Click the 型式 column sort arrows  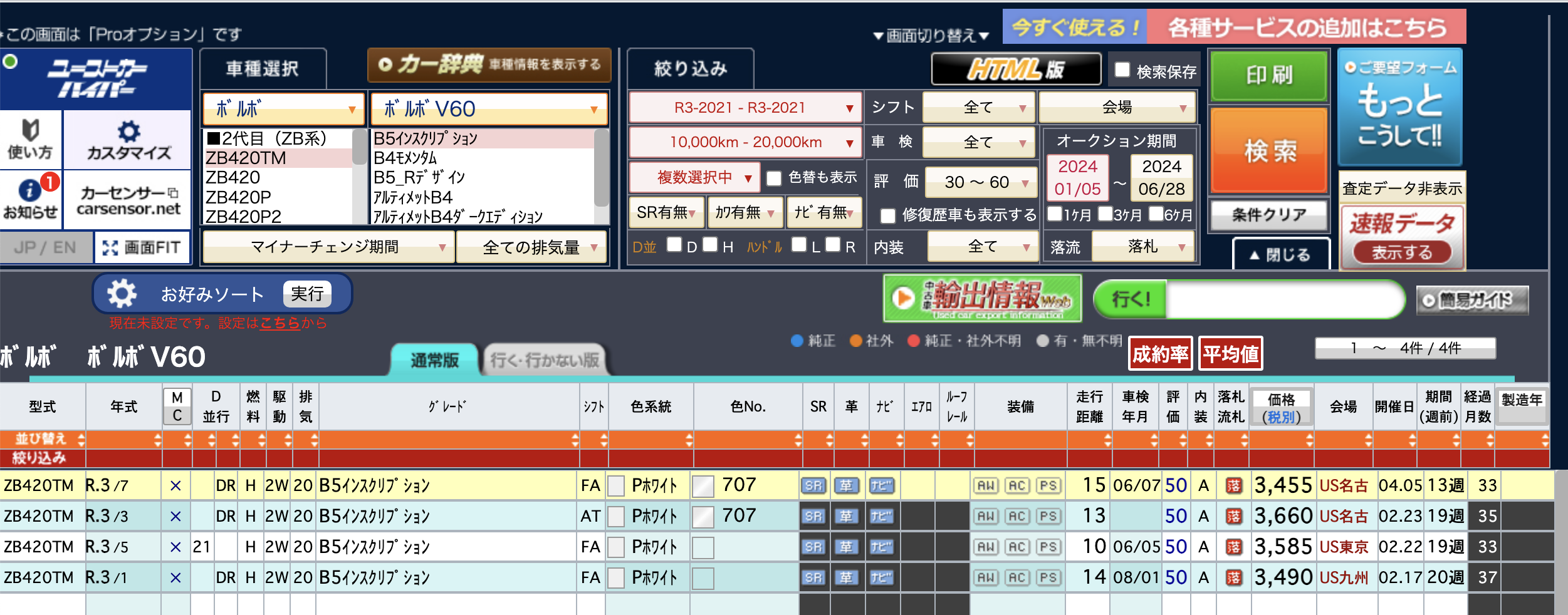[x=81, y=440]
